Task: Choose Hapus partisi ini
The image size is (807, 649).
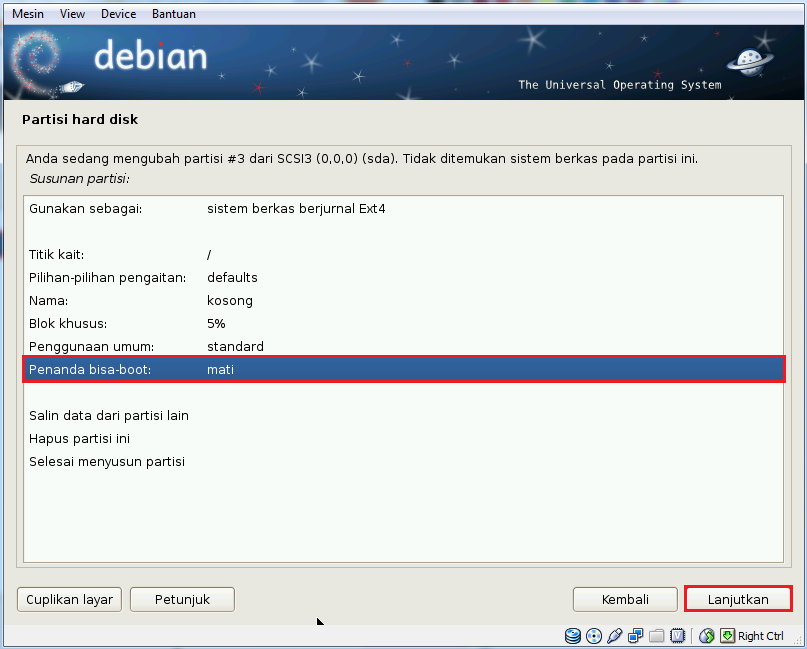Action: [x=404, y=438]
